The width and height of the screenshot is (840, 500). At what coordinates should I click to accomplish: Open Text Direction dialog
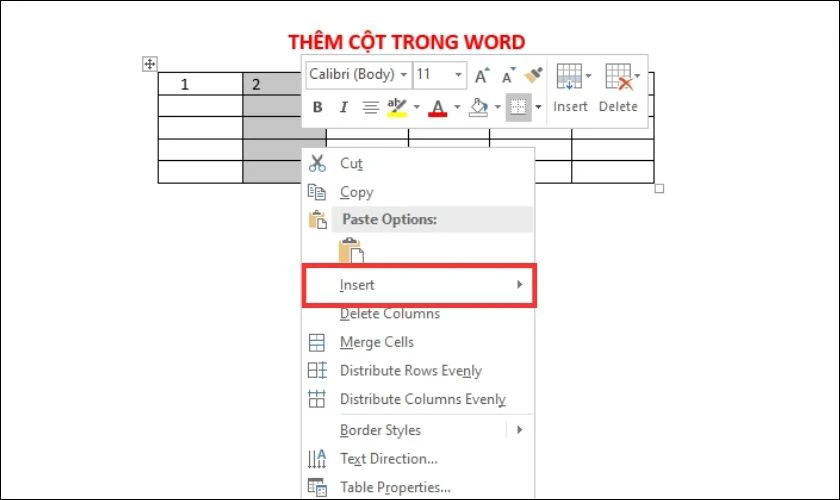coord(418,459)
